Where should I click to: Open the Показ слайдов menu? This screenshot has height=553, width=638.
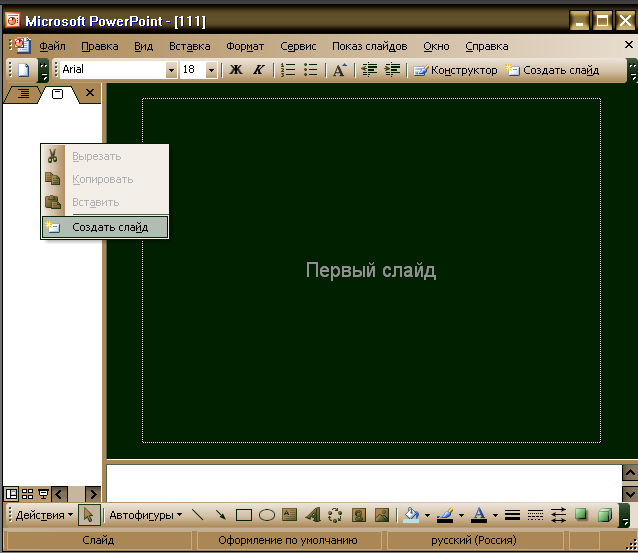click(x=369, y=46)
